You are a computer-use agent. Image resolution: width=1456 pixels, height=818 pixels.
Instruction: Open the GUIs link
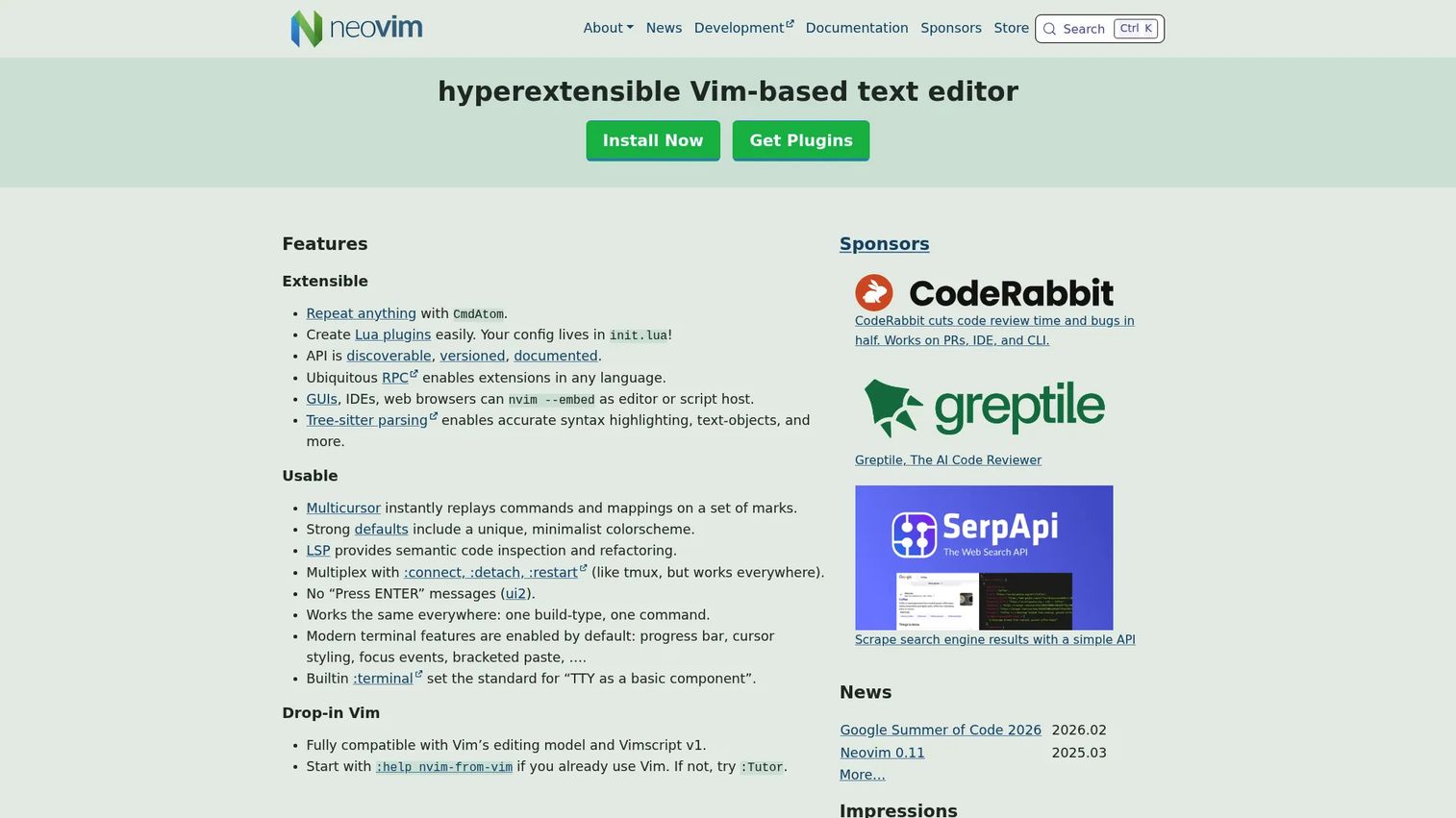(321, 399)
